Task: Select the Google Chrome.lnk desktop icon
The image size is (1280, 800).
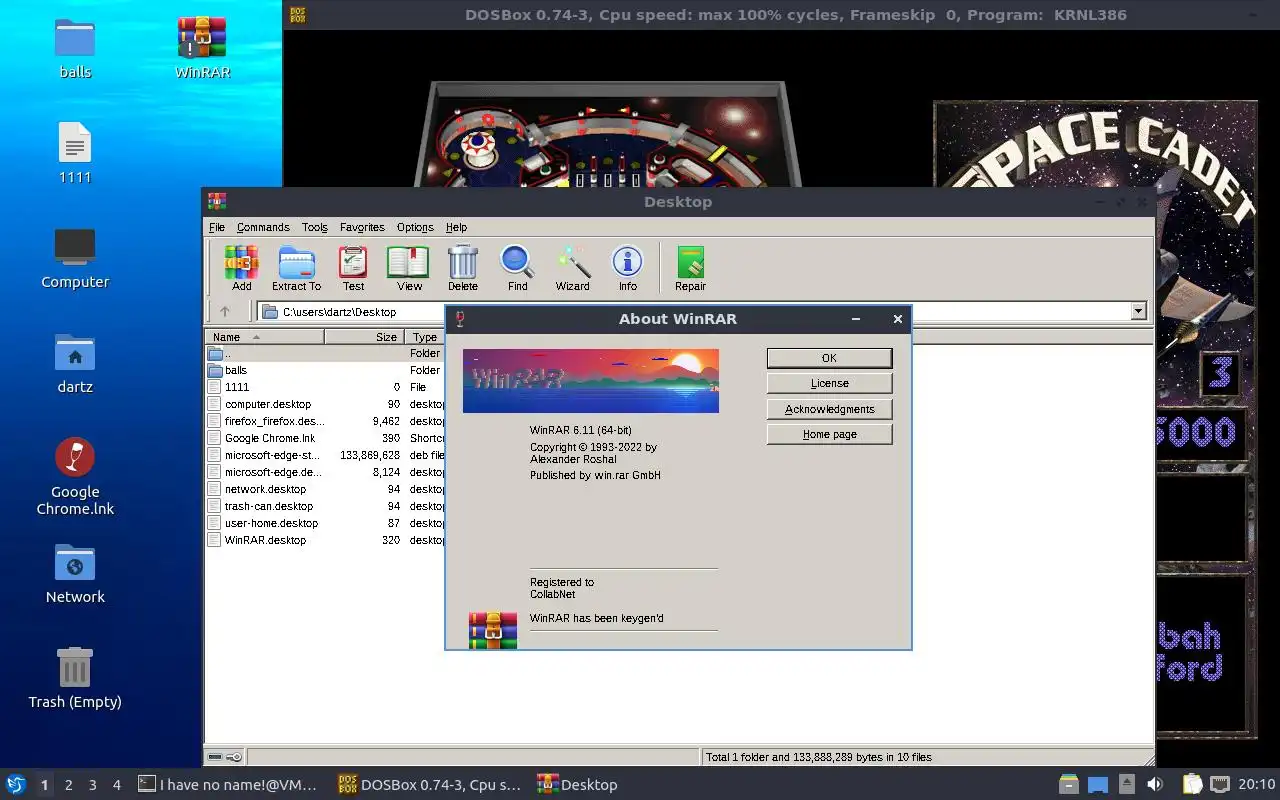Action: 75,476
